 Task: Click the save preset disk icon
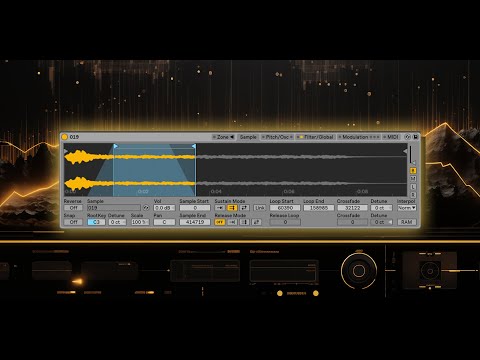416,137
